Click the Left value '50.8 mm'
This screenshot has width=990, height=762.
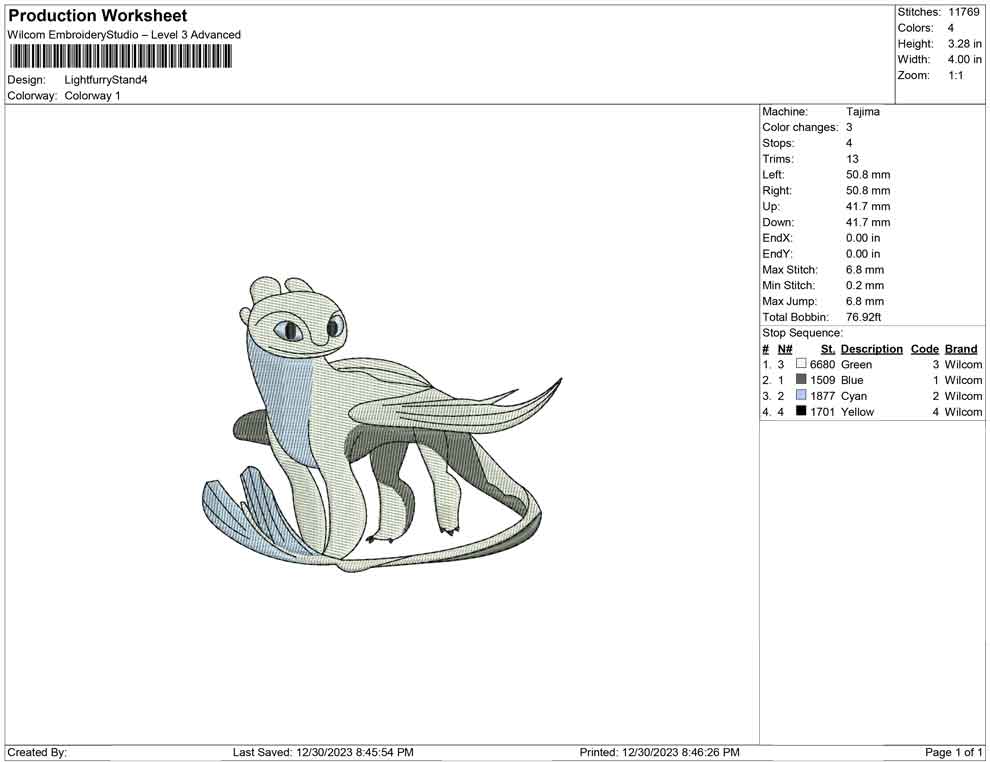(868, 175)
